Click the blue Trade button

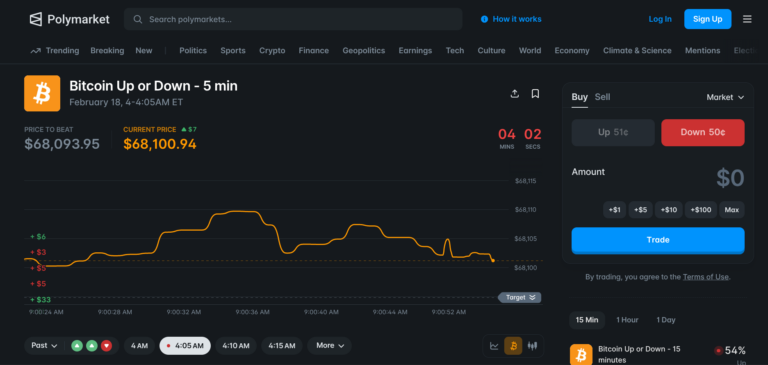click(x=658, y=240)
